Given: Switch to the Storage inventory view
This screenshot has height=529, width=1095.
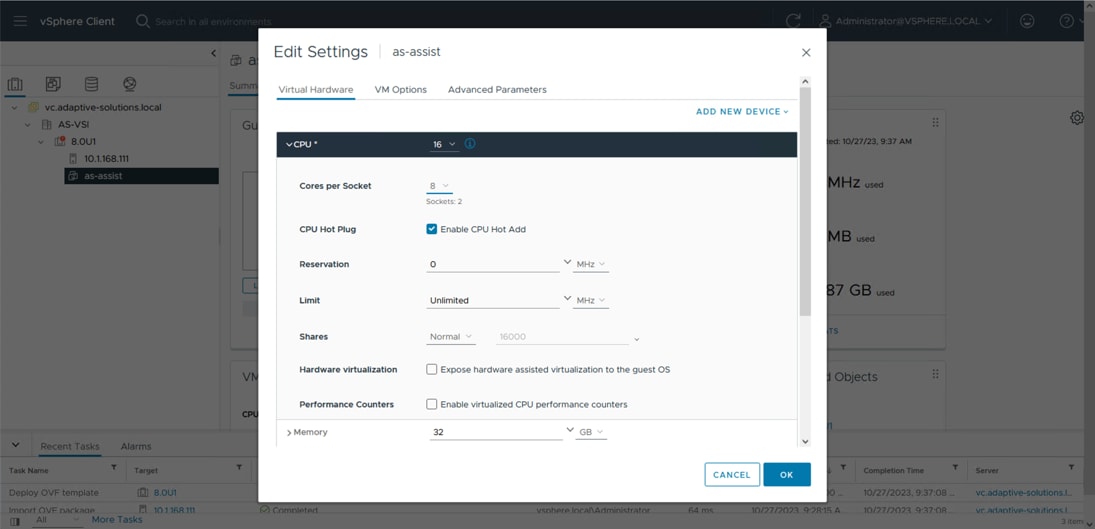Looking at the screenshot, I should (x=91, y=84).
